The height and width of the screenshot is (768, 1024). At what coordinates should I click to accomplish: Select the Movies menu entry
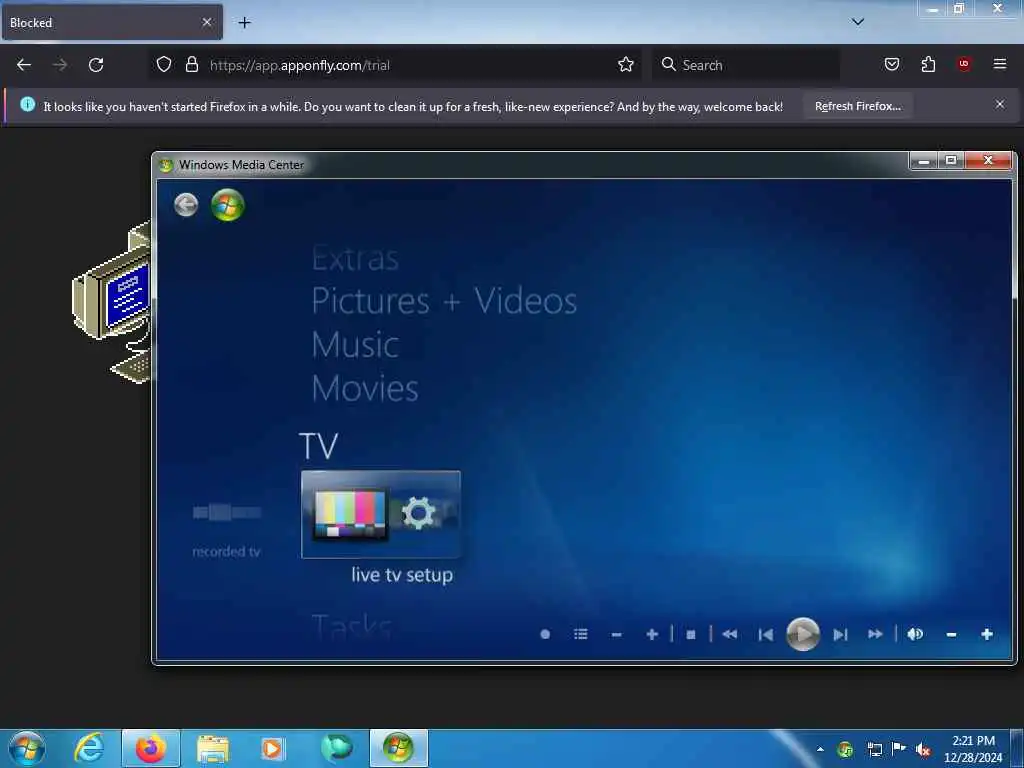[365, 388]
